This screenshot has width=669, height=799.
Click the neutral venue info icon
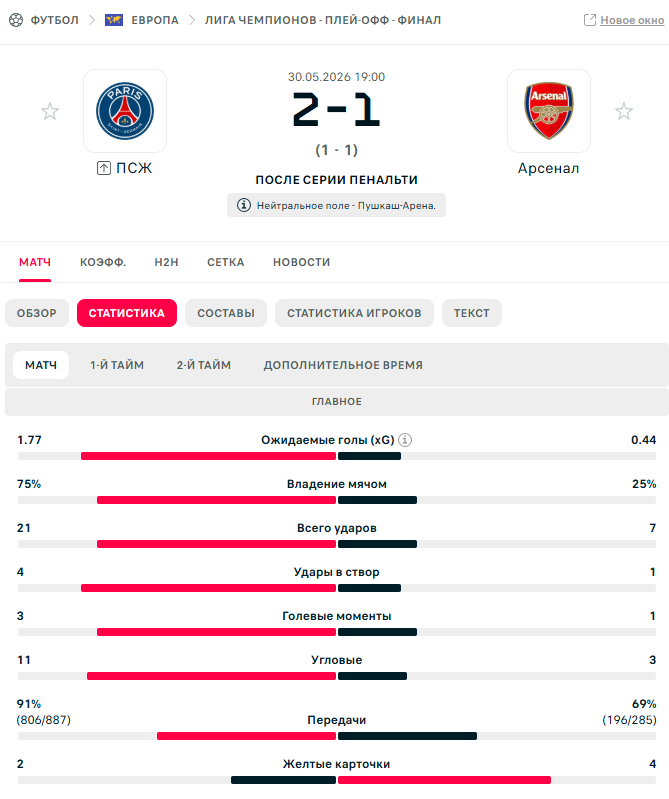[244, 205]
